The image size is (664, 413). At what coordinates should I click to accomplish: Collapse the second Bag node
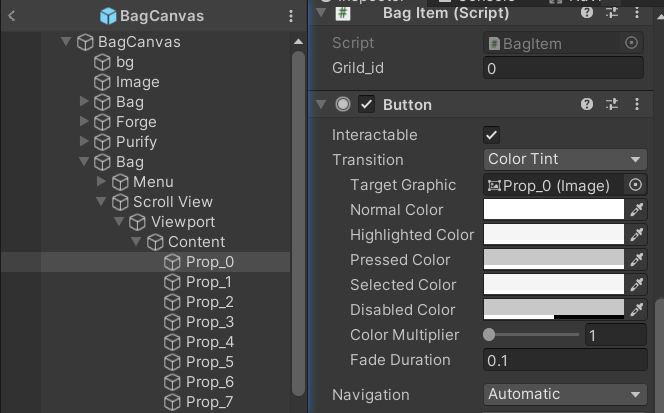pyautogui.click(x=84, y=161)
